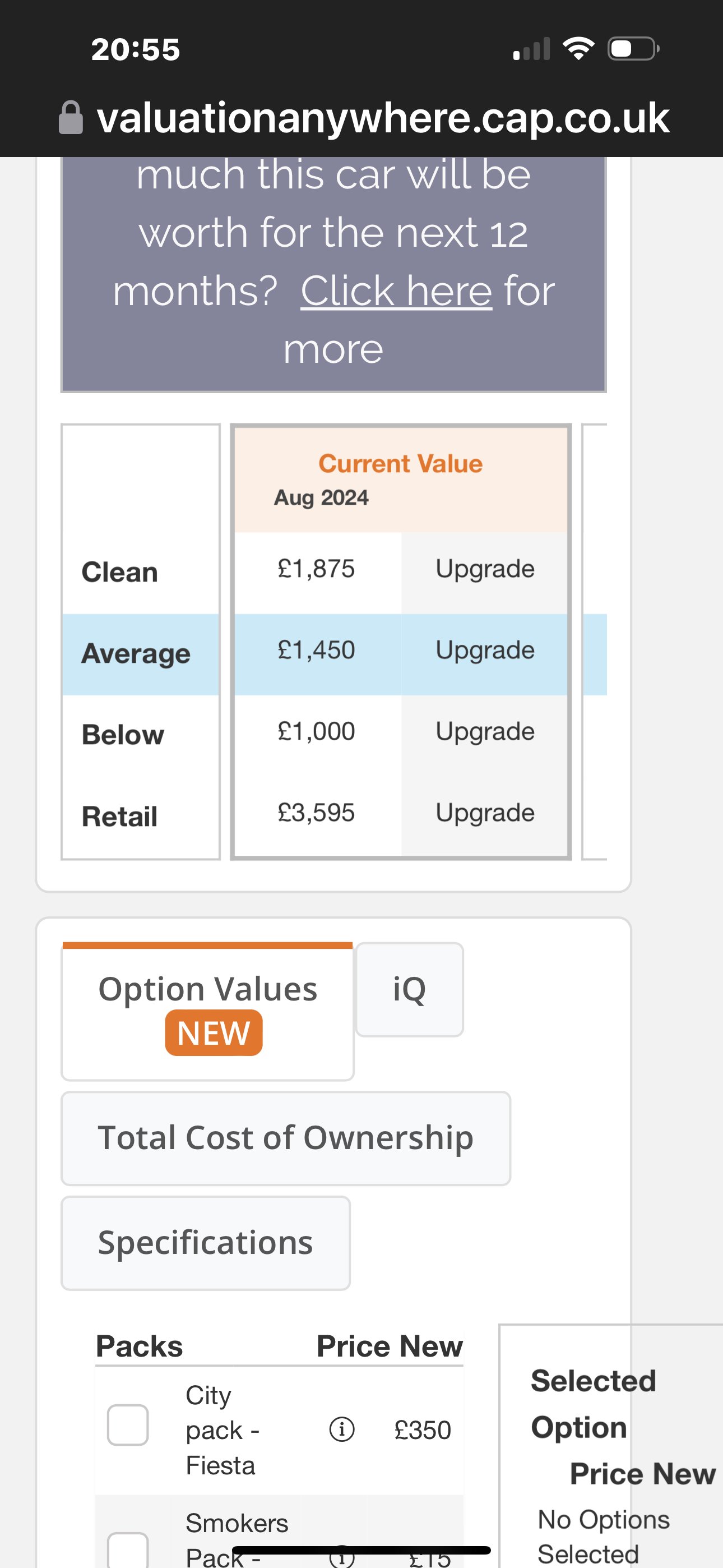Tap the padlock icon in address bar
The image size is (723, 1568).
(x=71, y=117)
